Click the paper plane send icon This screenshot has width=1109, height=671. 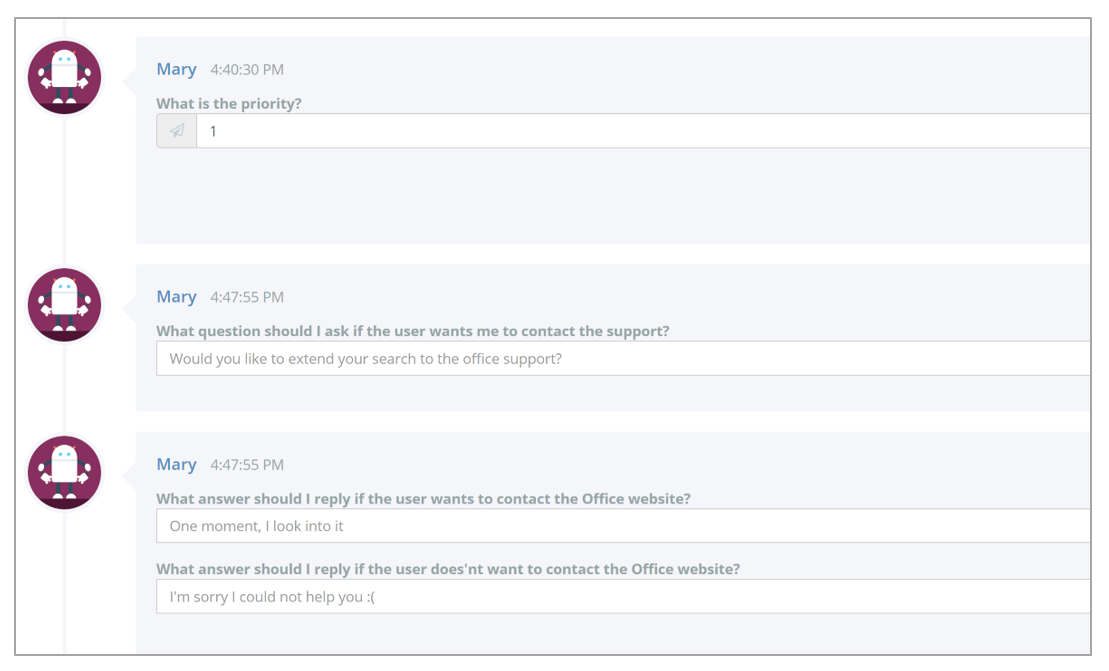(x=177, y=131)
